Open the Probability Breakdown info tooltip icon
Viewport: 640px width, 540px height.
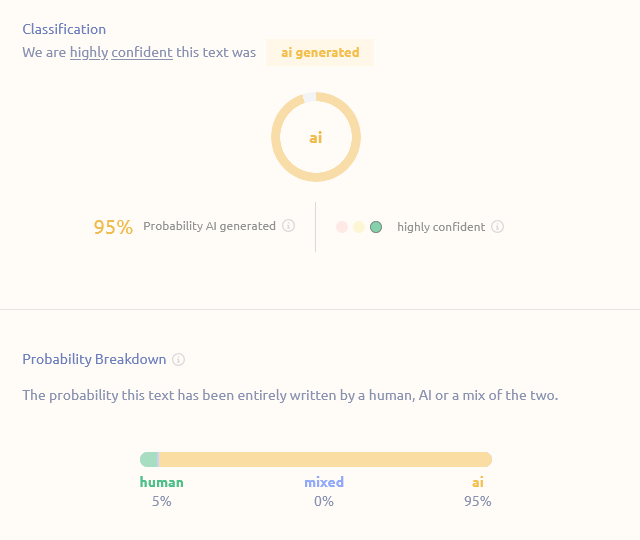coord(179,360)
